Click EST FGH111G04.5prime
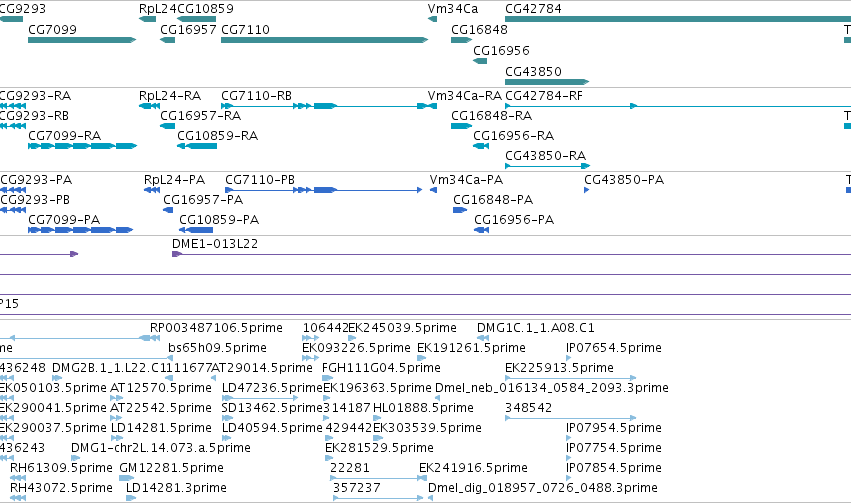The width and height of the screenshot is (851, 503). [381, 368]
